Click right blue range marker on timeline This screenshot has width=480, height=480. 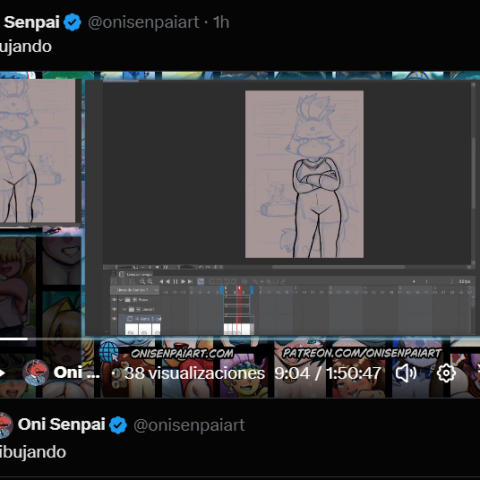[x=252, y=290]
